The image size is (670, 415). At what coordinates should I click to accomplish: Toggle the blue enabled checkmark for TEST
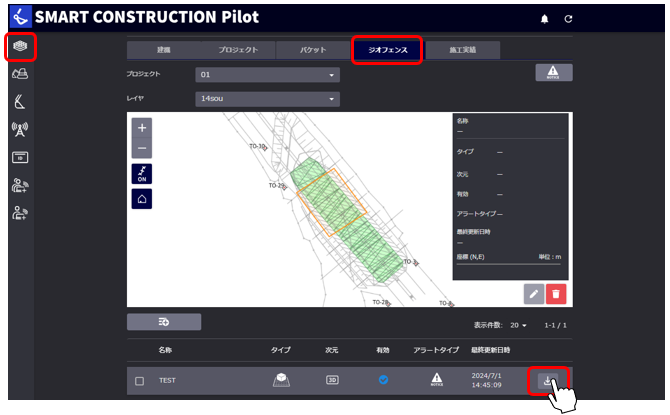coord(383,380)
